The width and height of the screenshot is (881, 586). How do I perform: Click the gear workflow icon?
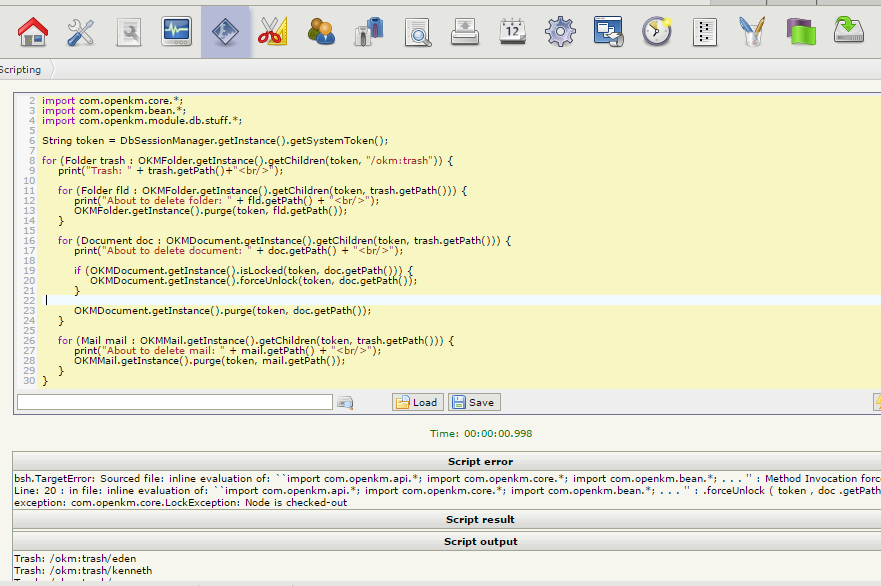560,31
